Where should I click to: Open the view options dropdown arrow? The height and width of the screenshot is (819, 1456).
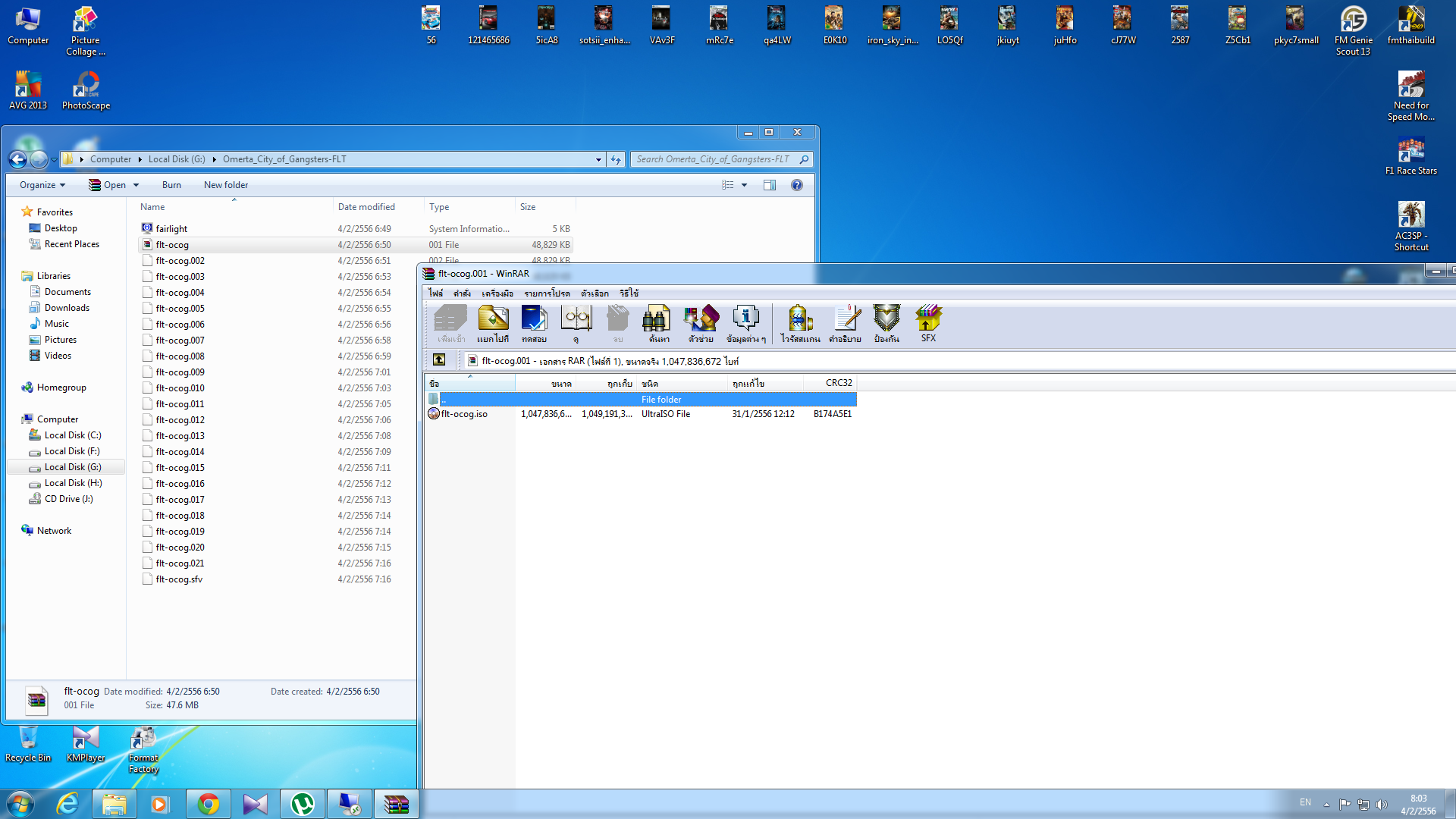744,185
